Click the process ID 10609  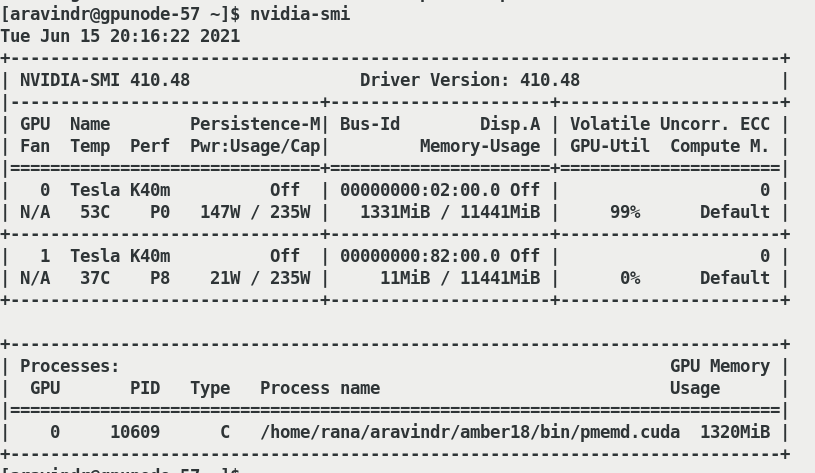pyautogui.click(x=135, y=432)
